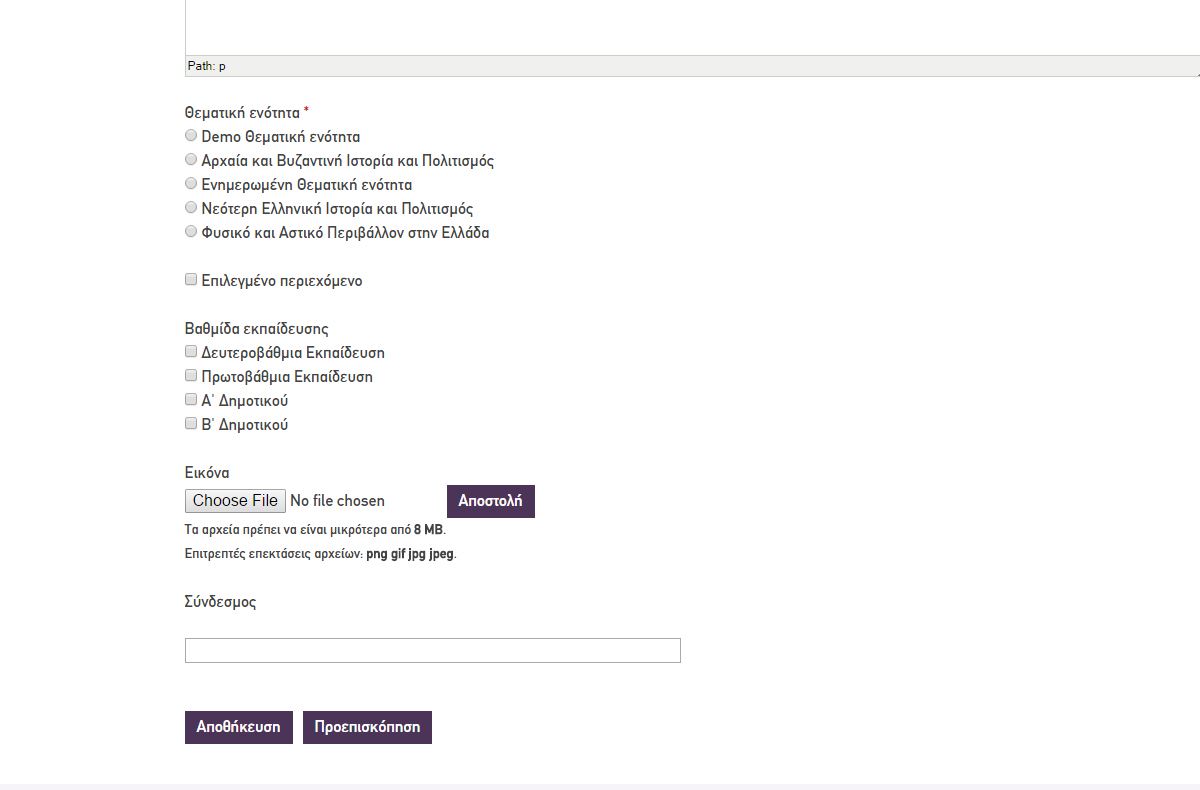Image resolution: width=1200 pixels, height=790 pixels.
Task: Click the Σύνδεσμος field label
Action: pos(220,602)
